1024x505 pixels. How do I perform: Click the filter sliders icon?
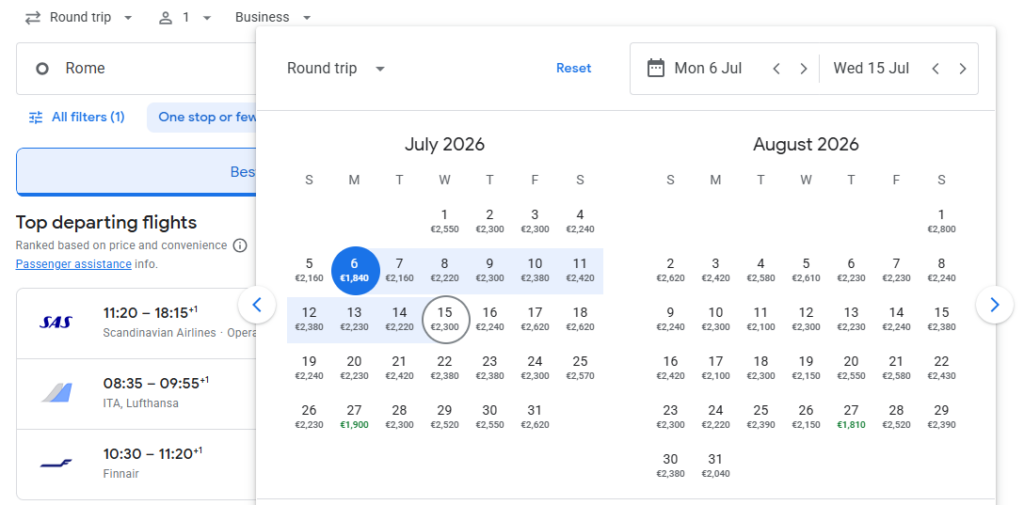click(x=35, y=118)
